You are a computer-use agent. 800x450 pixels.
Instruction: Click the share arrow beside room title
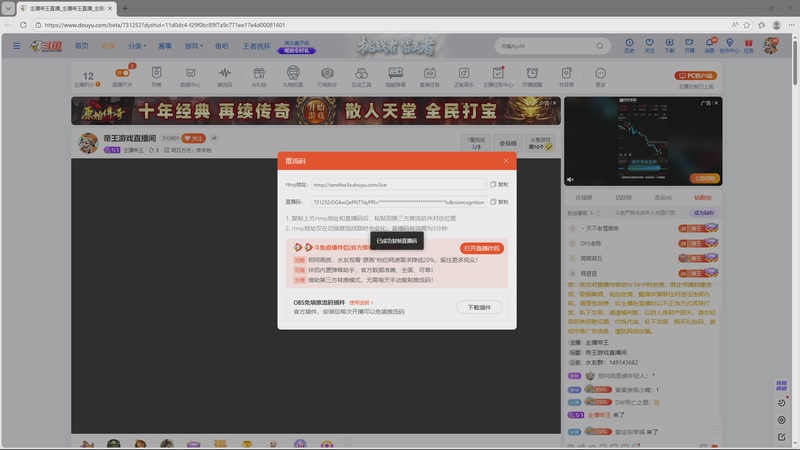214,138
